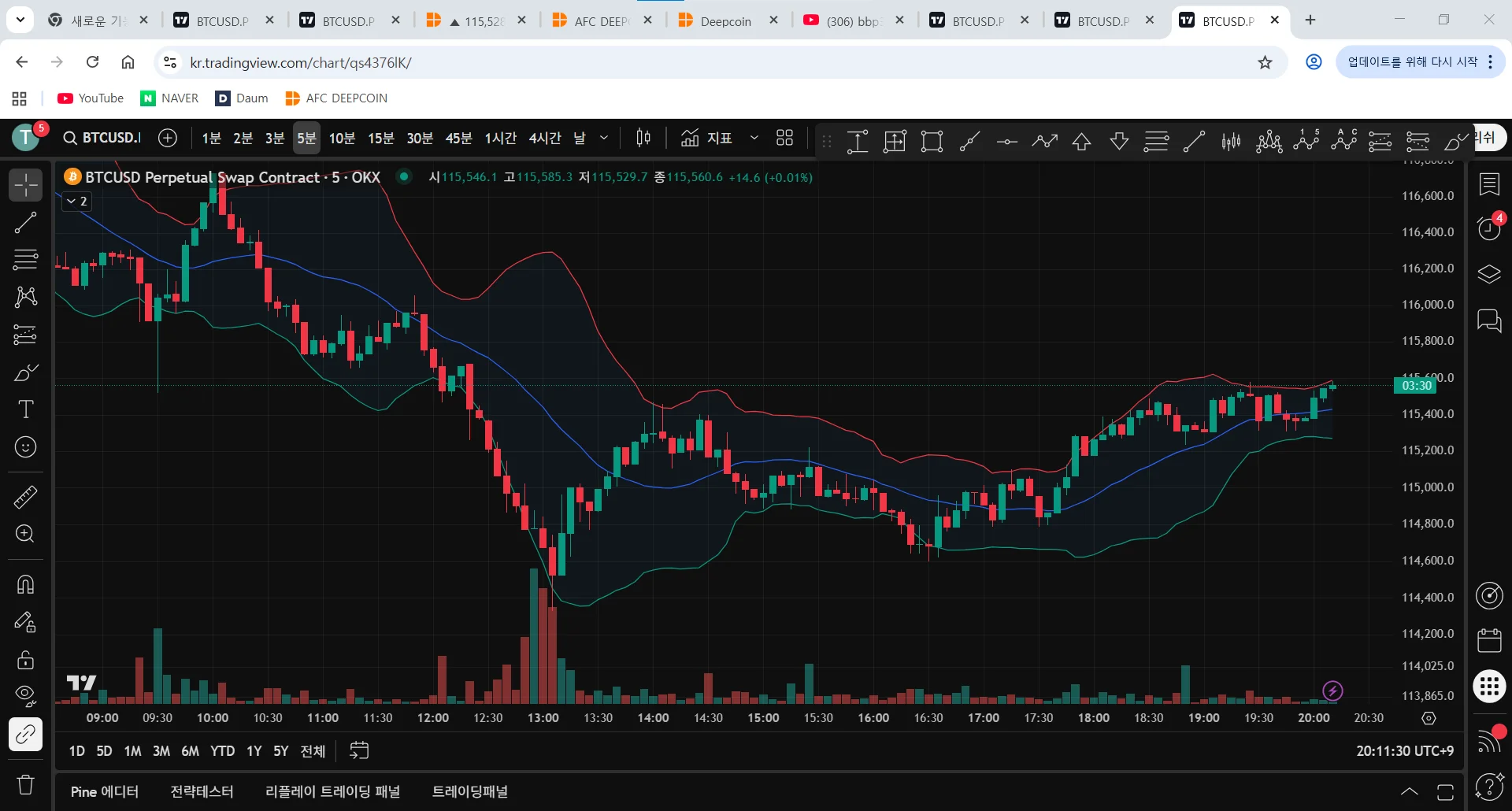
Task: Select the rectangle tool in favorites bar
Action: 932,141
